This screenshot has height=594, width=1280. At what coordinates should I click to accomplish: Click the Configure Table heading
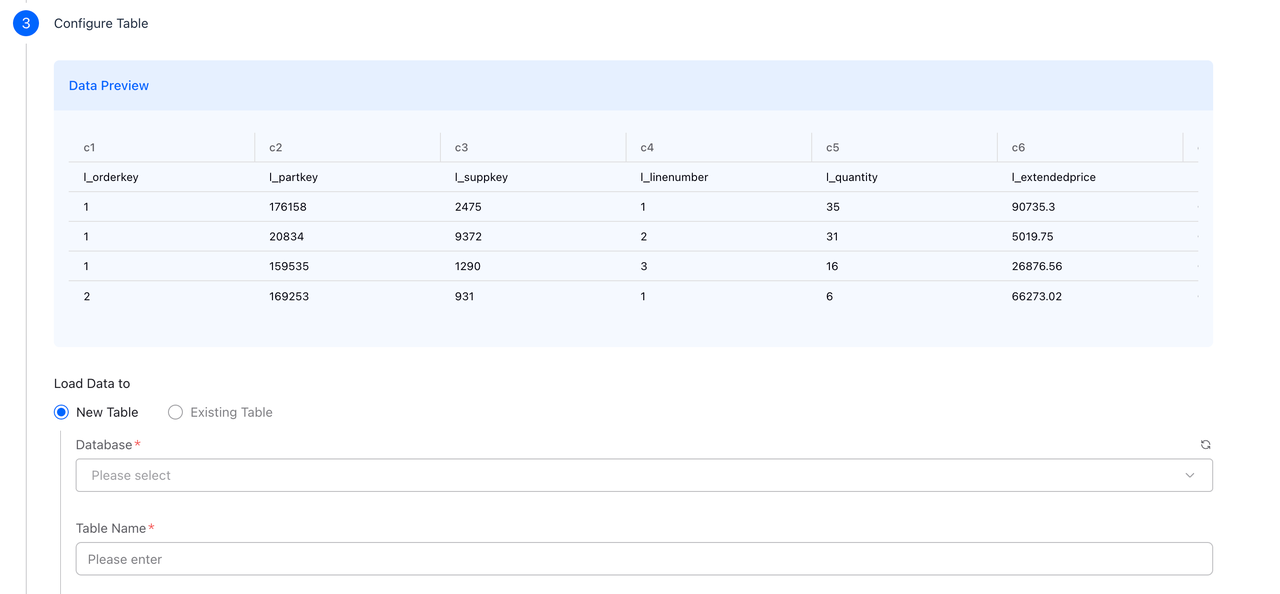(x=100, y=23)
